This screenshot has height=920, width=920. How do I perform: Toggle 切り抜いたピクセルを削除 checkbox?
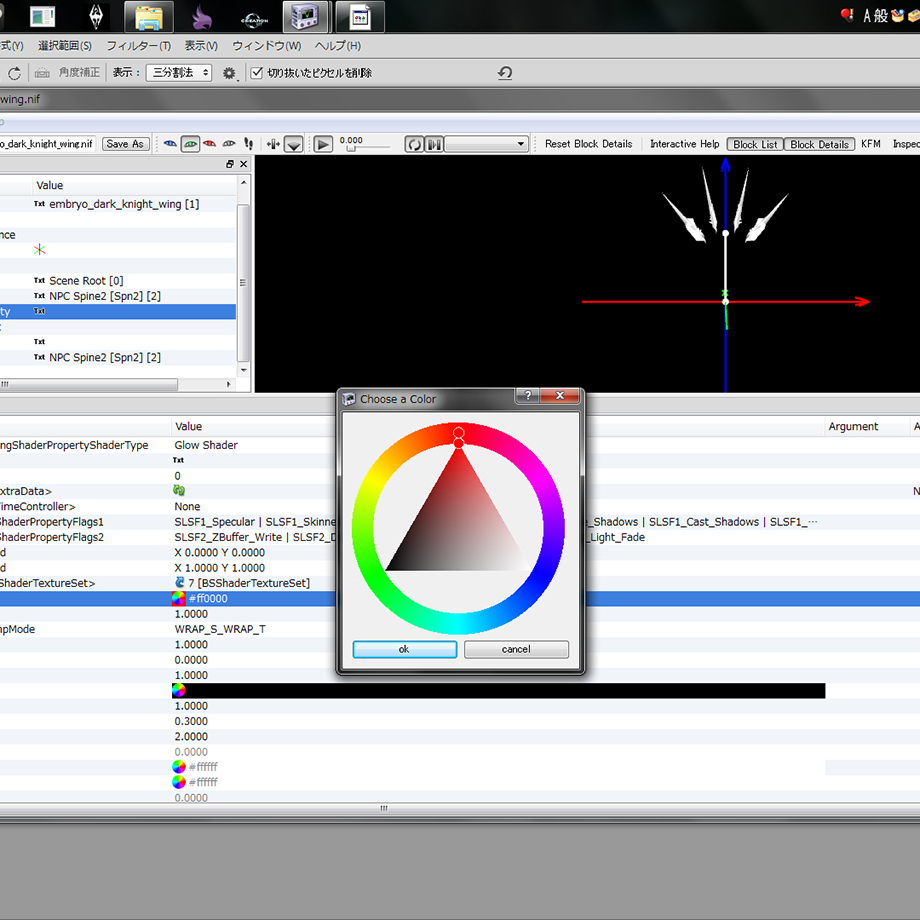[256, 73]
